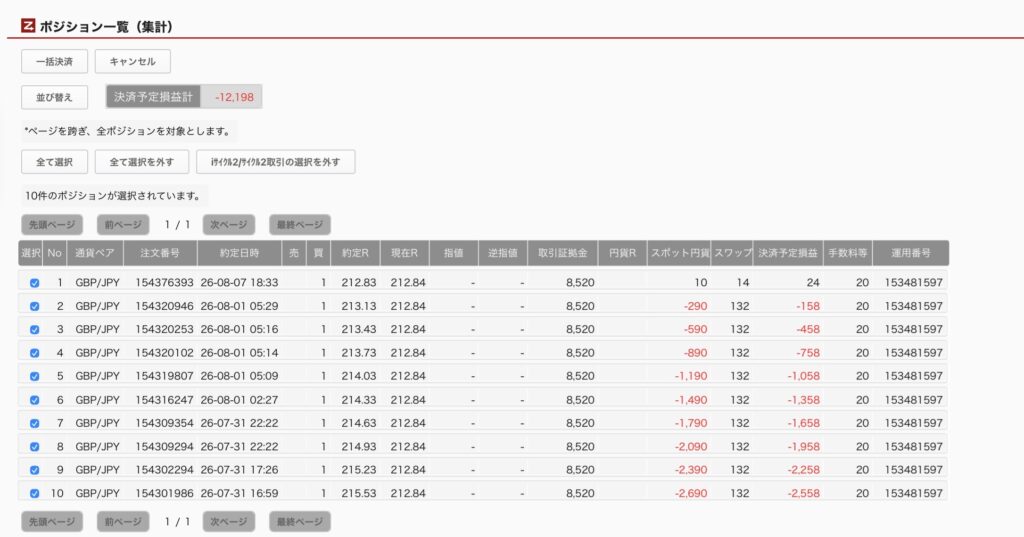Click the 決済予定損益計 label

tap(153, 97)
